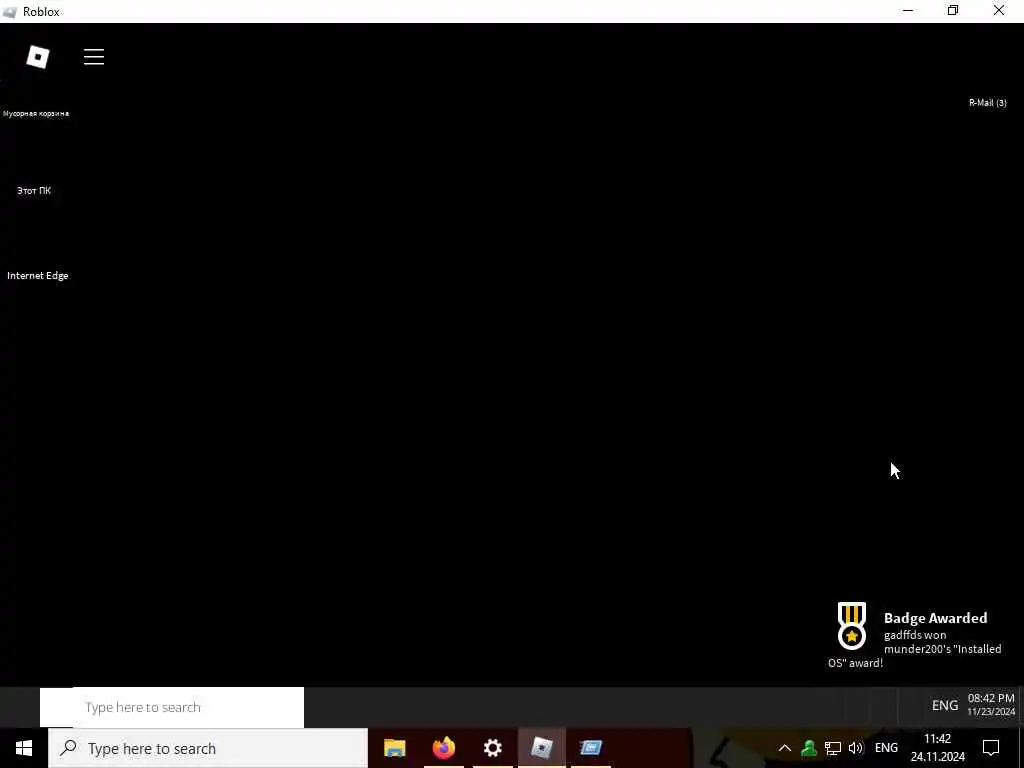Minimize the Roblox window

coord(908,11)
